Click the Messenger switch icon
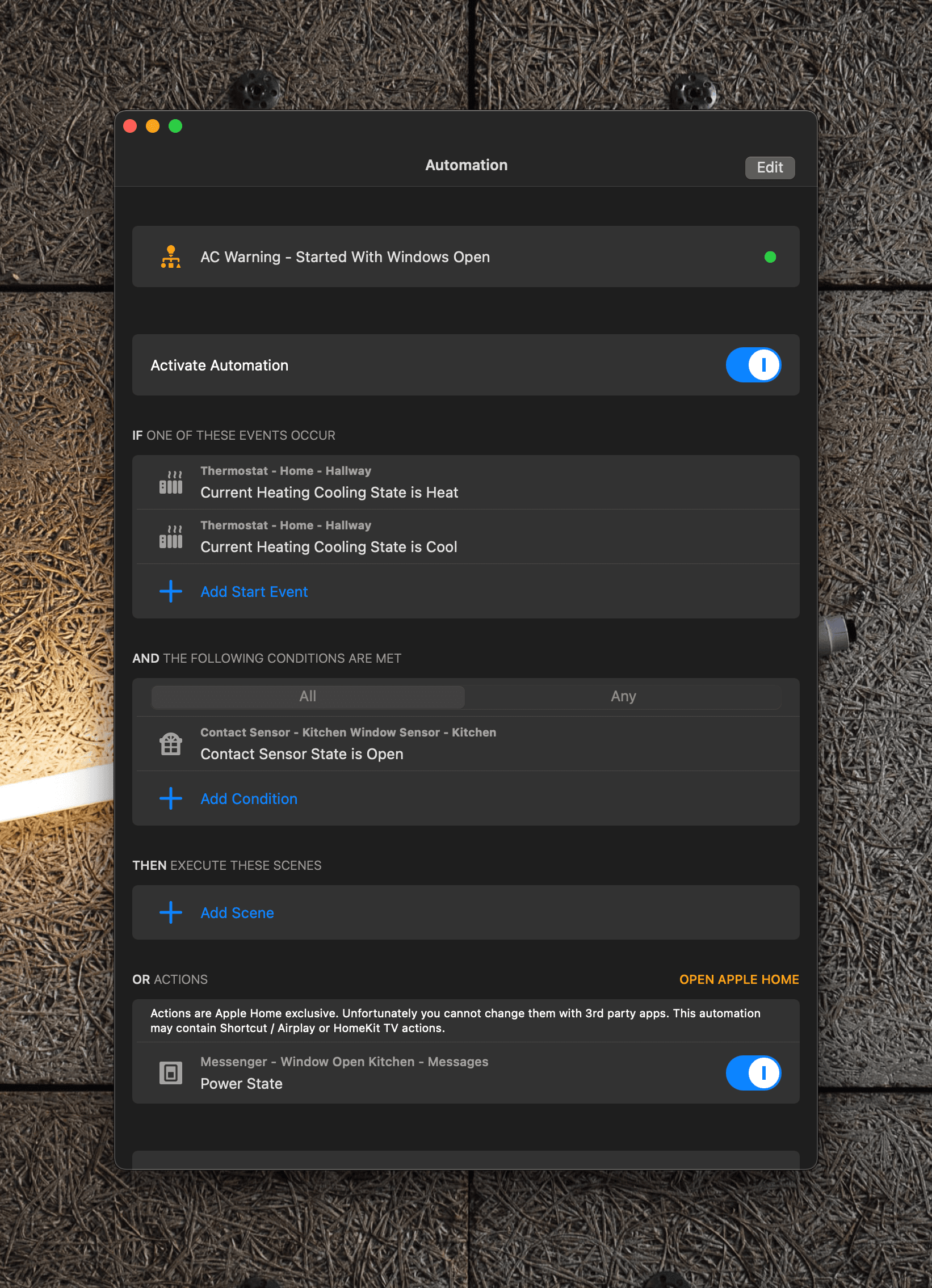Image resolution: width=932 pixels, height=1288 pixels. click(x=170, y=1073)
